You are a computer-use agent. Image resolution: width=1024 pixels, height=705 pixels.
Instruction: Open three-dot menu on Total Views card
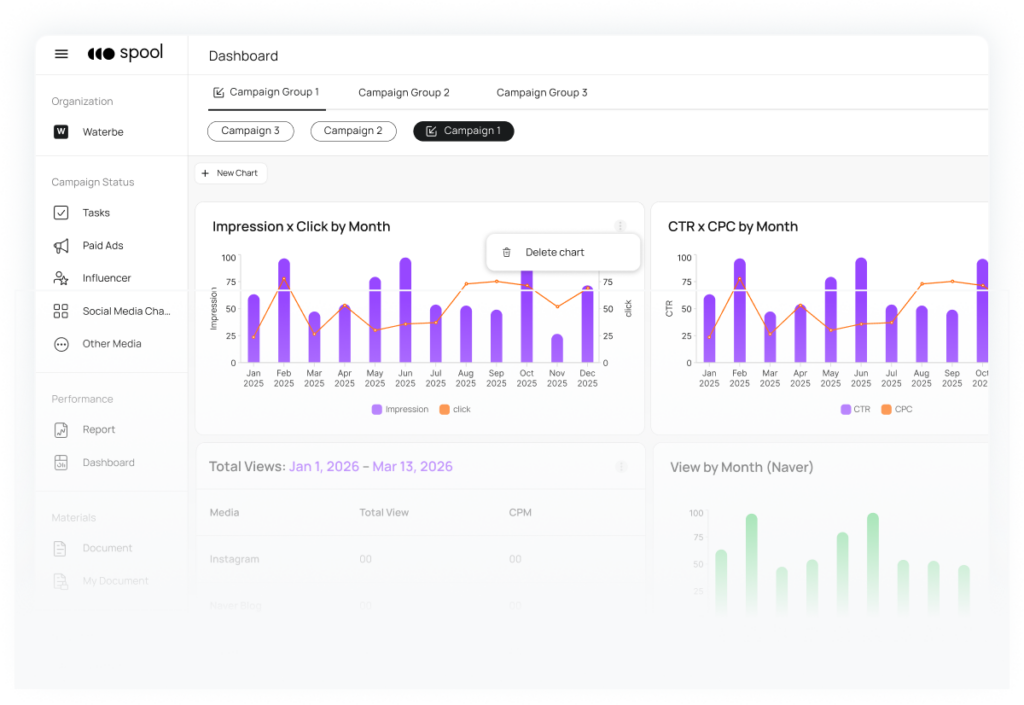pos(621,466)
